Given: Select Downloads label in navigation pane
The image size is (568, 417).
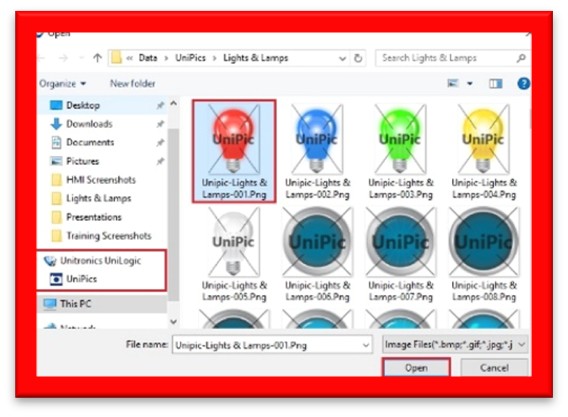Looking at the screenshot, I should [89, 124].
